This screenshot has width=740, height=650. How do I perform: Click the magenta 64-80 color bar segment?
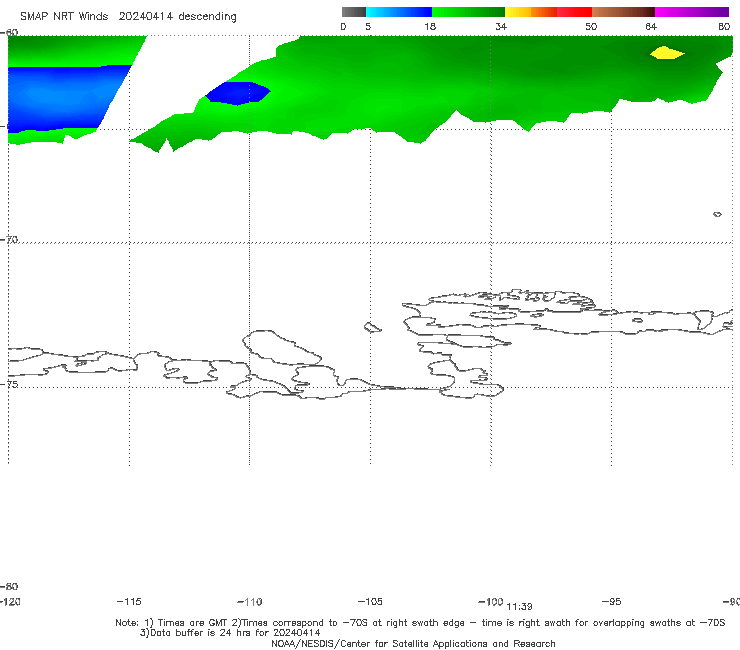click(692, 12)
